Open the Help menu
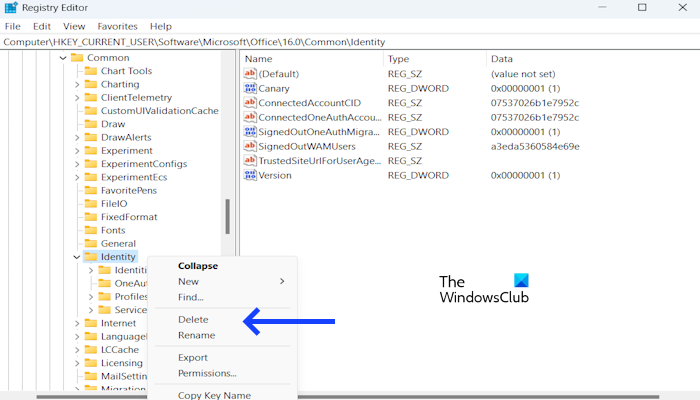 [x=161, y=26]
